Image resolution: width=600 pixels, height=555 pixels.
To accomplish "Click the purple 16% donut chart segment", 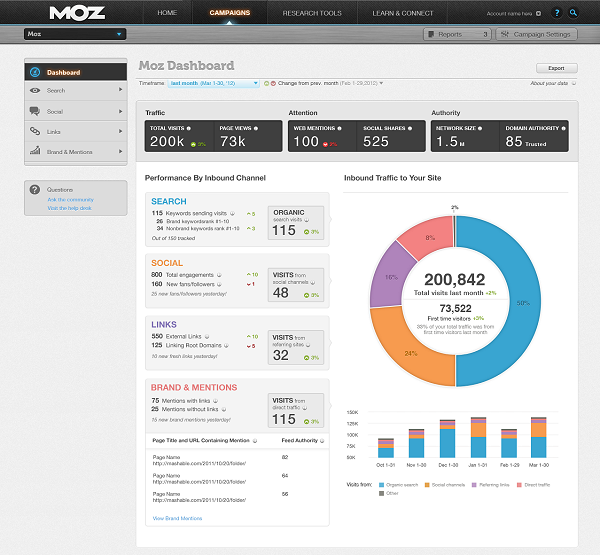I will tap(391, 277).
